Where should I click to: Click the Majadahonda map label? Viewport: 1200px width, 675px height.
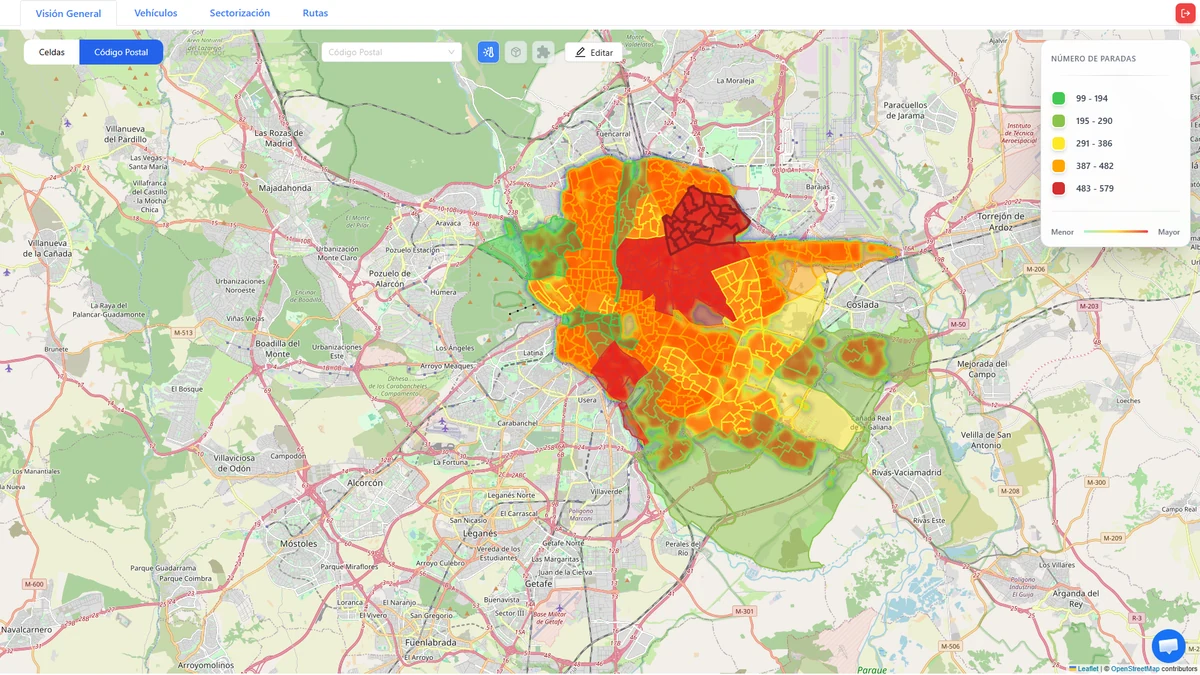tap(285, 187)
